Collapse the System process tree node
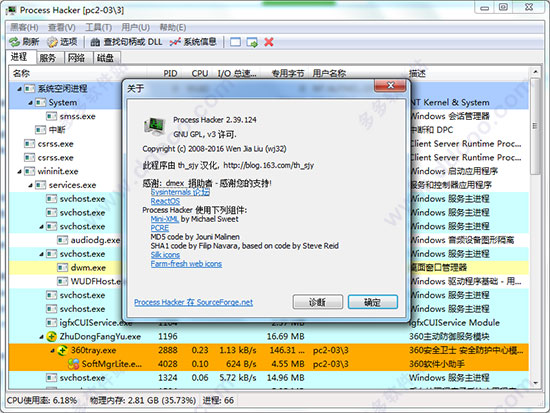The width and height of the screenshot is (550, 413). coord(31,103)
